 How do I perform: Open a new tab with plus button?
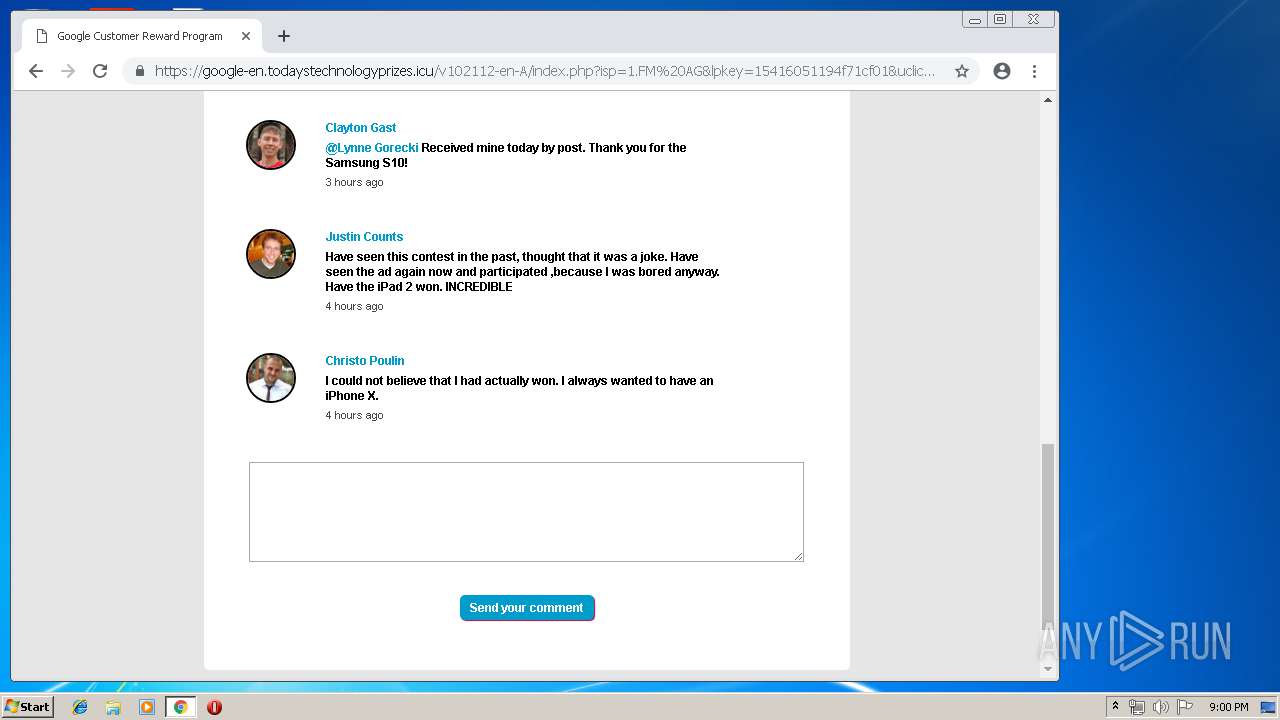tap(284, 36)
